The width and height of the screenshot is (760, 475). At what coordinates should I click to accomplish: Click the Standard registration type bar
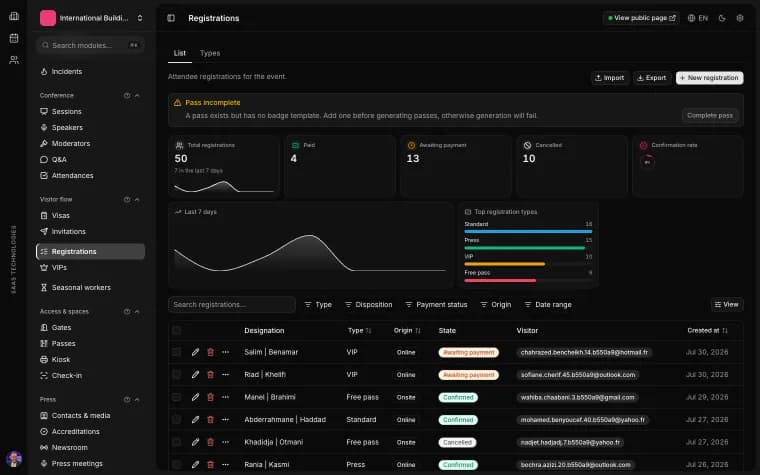[528, 232]
